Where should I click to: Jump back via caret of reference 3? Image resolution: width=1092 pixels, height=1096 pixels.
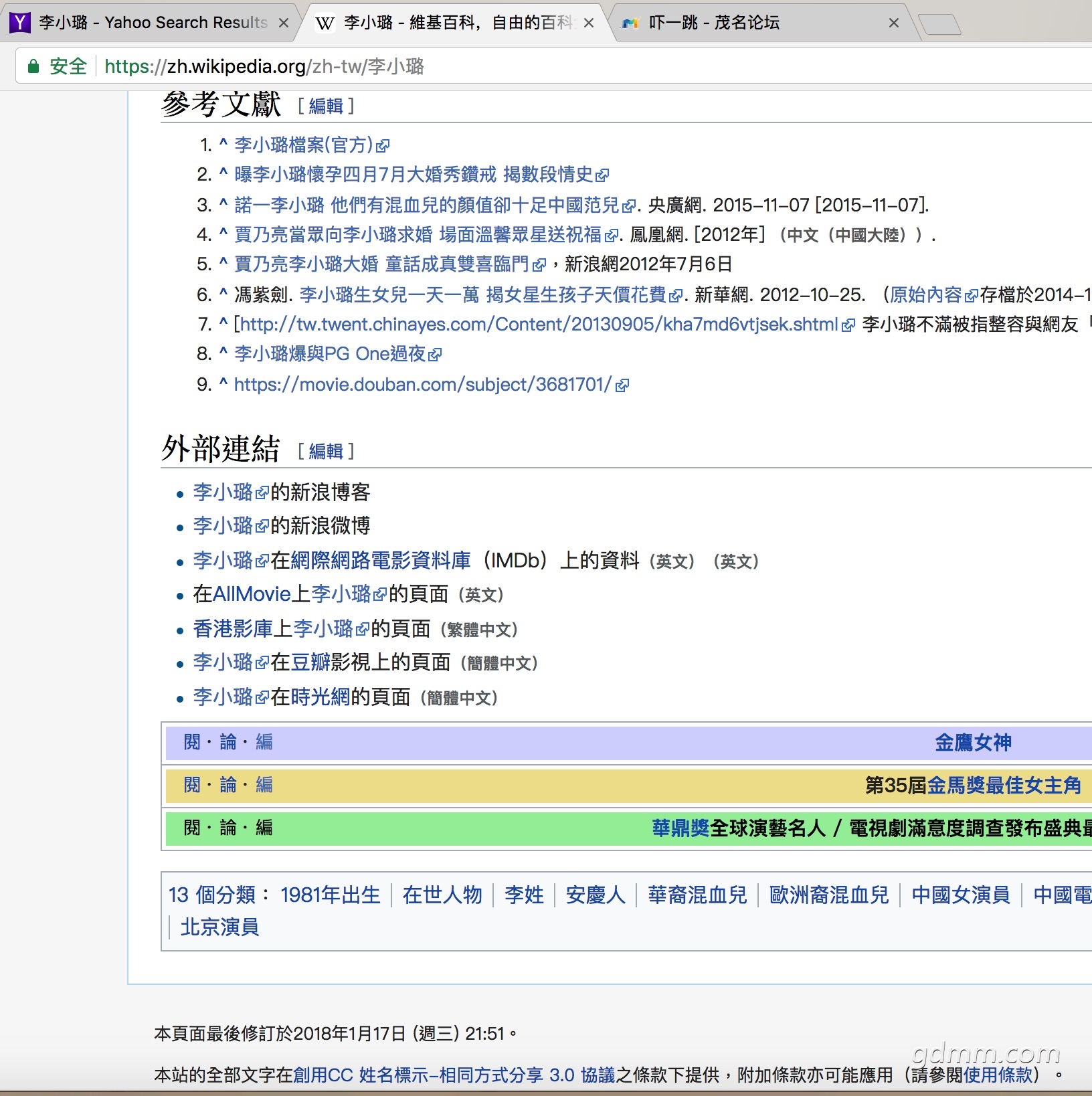[x=223, y=203]
